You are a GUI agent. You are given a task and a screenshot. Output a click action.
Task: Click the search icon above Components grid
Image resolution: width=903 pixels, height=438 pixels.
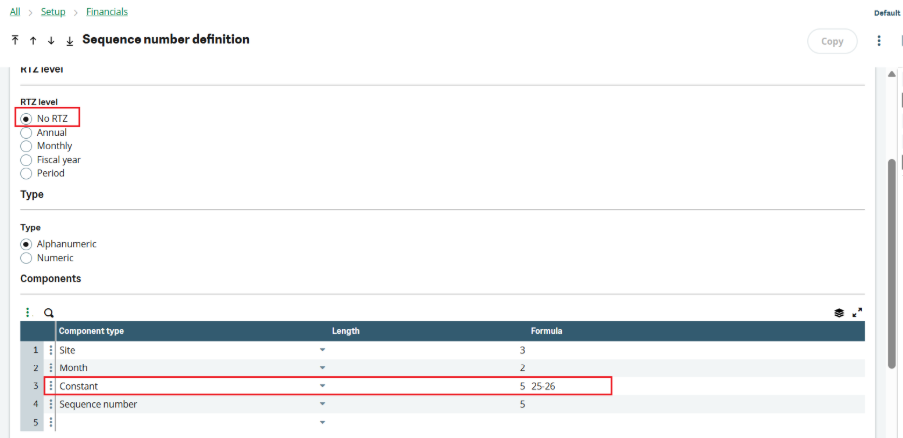48,313
